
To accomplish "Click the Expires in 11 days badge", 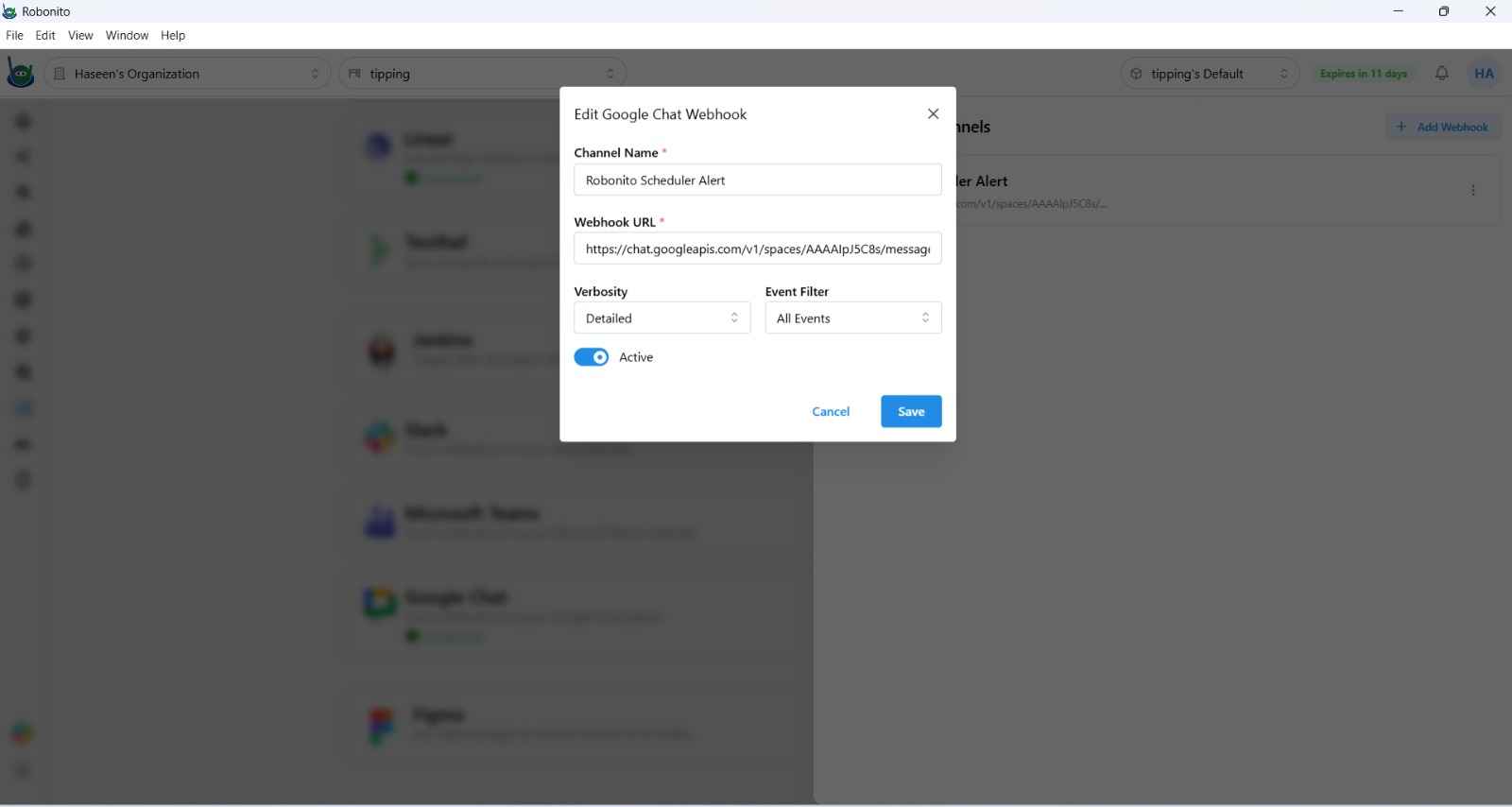I will point(1363,74).
